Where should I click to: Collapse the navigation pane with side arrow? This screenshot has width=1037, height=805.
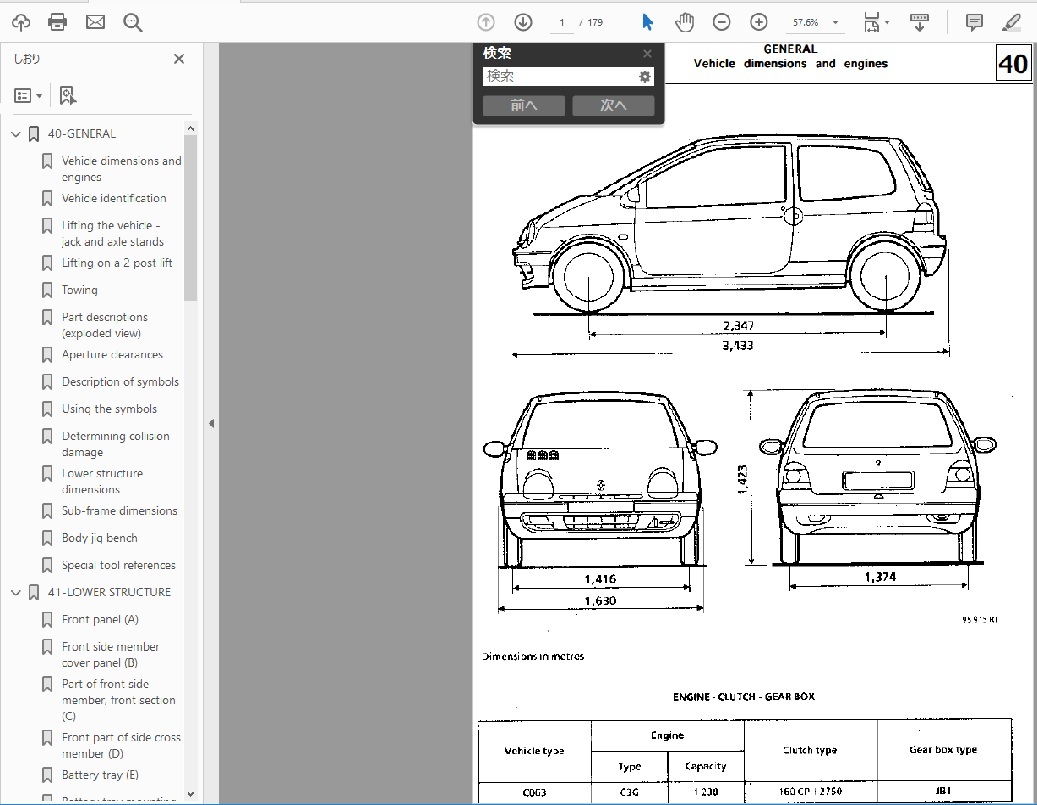click(x=211, y=423)
